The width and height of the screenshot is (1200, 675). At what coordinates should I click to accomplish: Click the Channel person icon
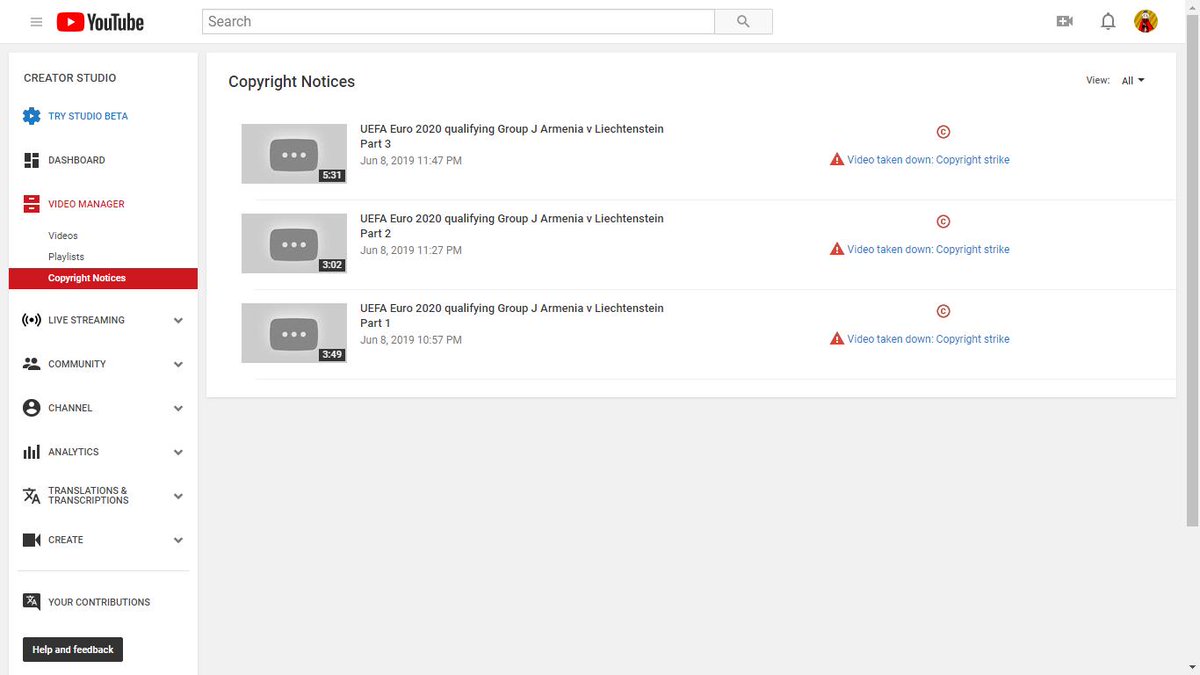click(31, 408)
